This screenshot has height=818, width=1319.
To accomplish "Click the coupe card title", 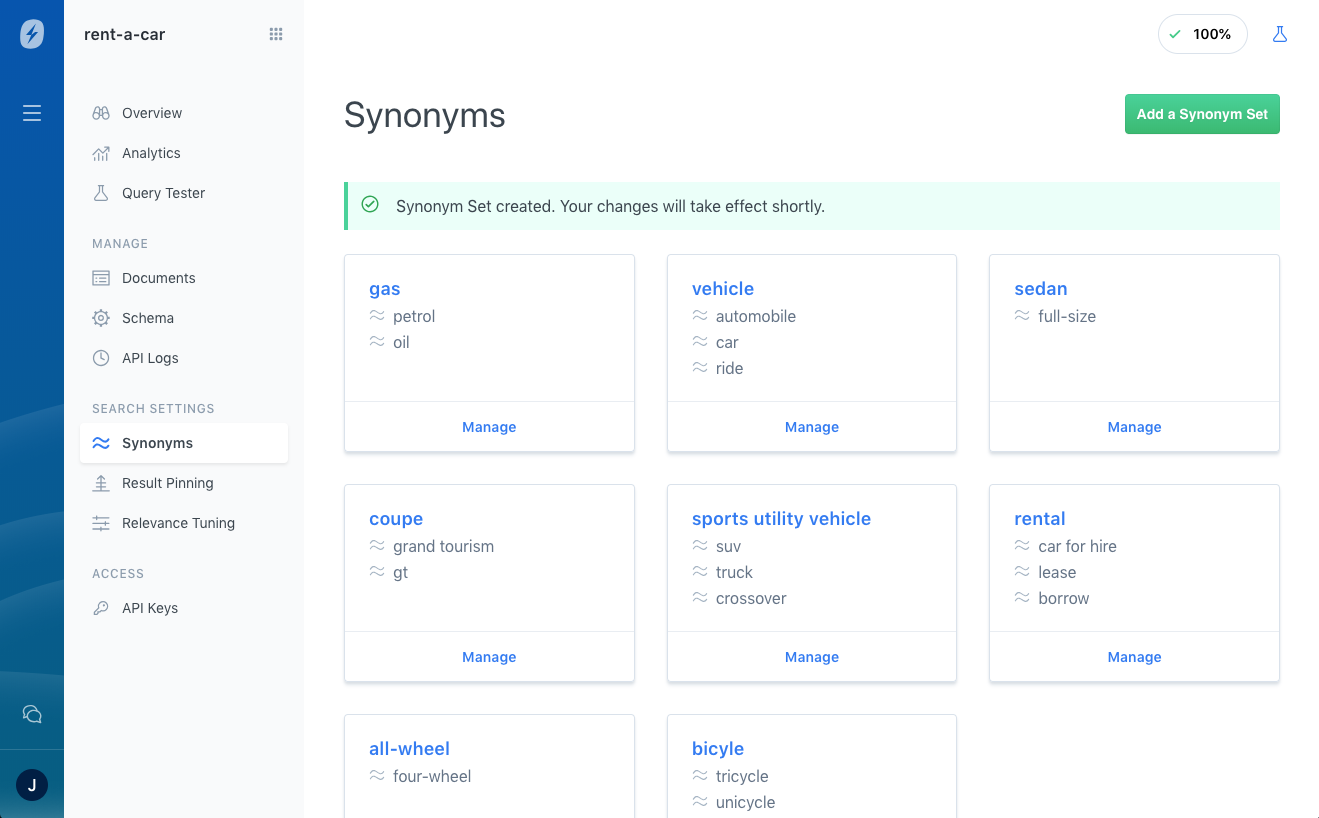I will point(396,519).
